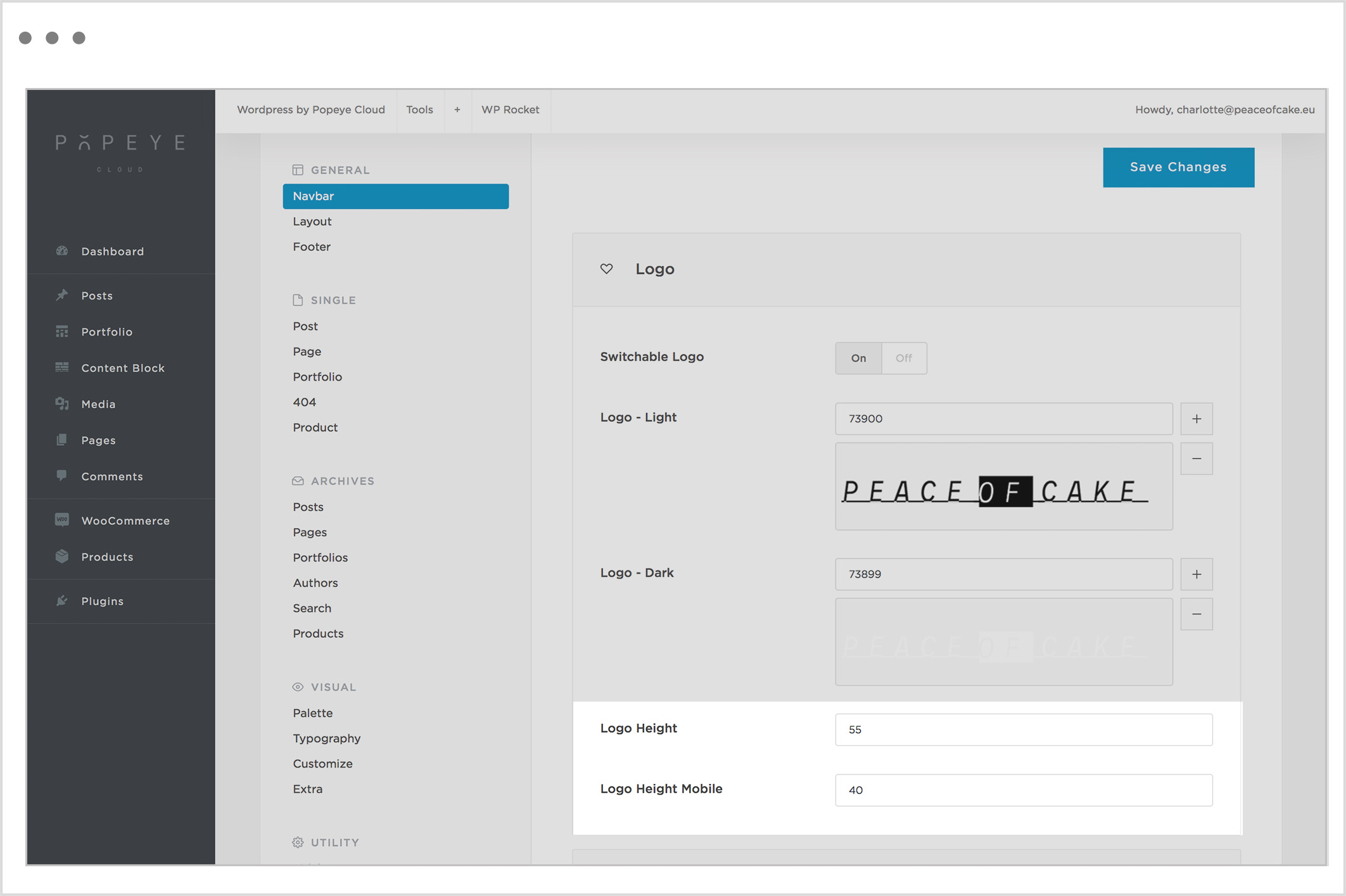This screenshot has height=896, width=1346.
Task: Click the Visual section eye icon
Action: coord(298,687)
